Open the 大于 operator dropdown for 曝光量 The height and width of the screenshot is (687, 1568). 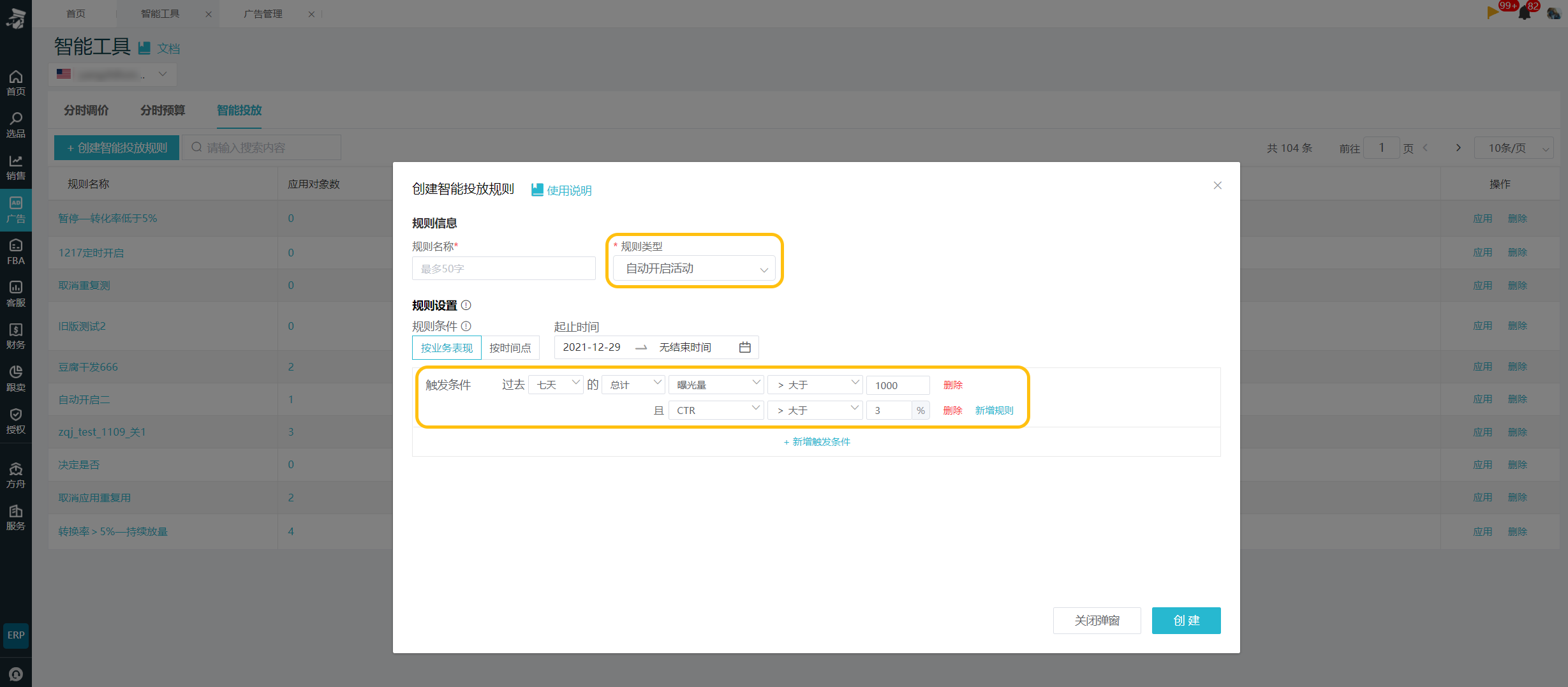click(x=815, y=385)
